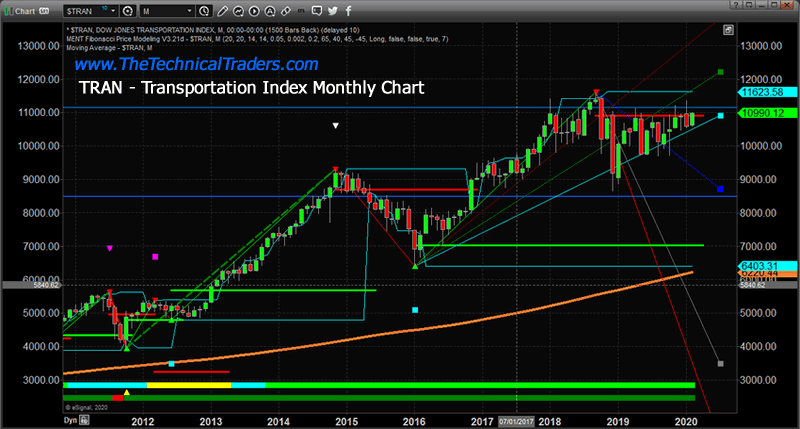
Task: Click the blue projection endpoint square near 9000
Action: (720, 189)
